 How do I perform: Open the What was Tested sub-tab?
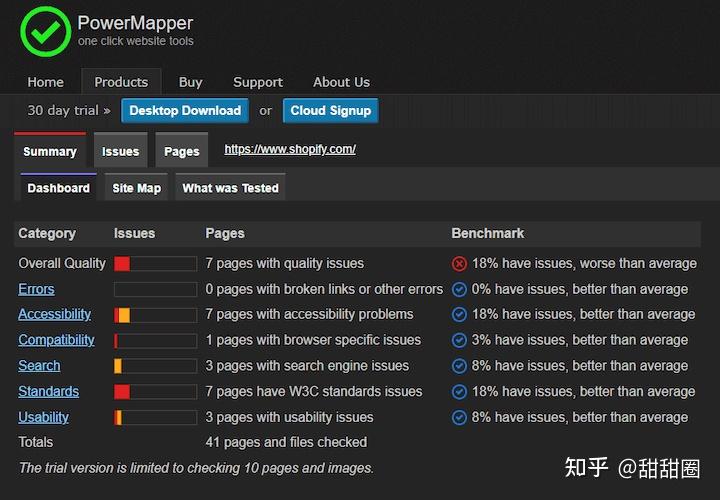(231, 188)
